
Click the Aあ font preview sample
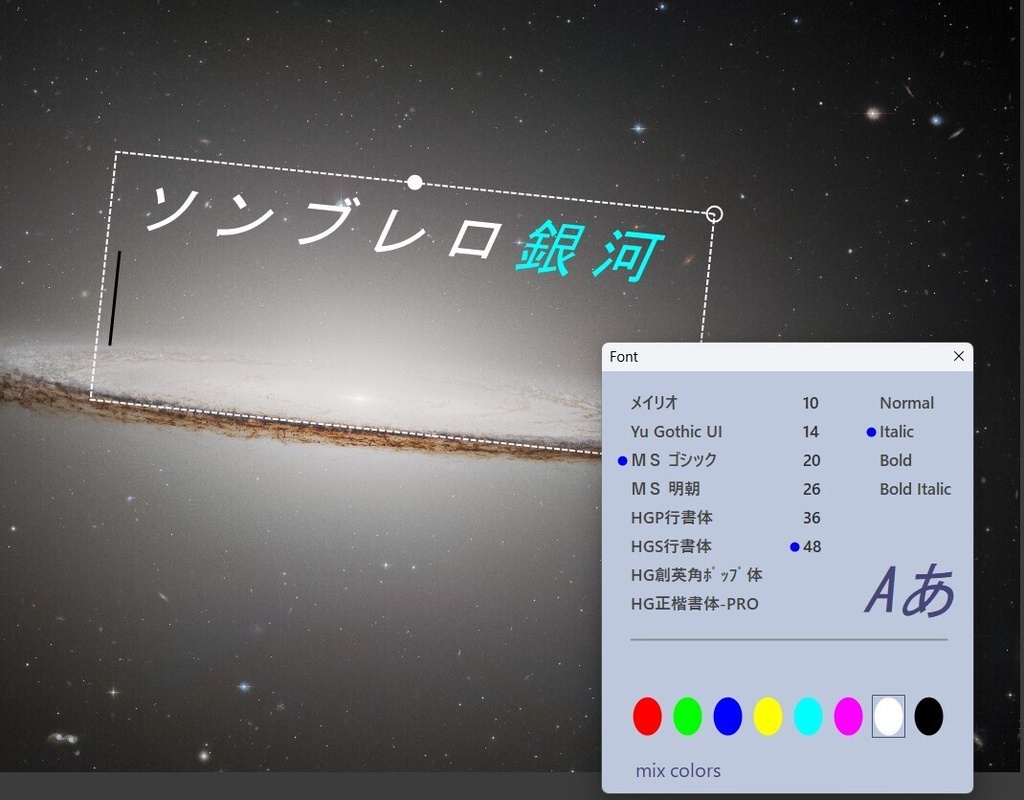pos(910,591)
